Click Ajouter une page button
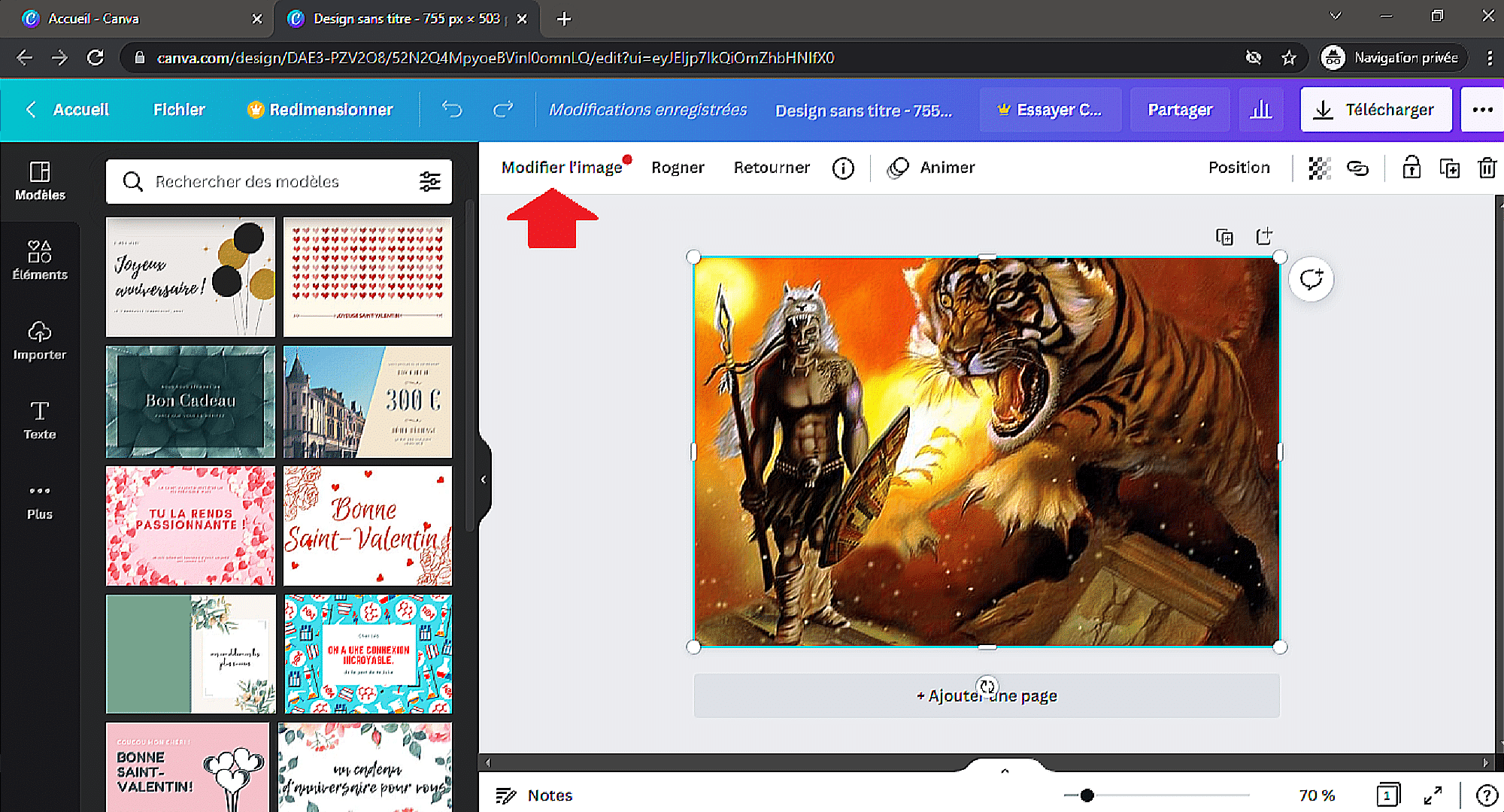The height and width of the screenshot is (812, 1504). (987, 695)
